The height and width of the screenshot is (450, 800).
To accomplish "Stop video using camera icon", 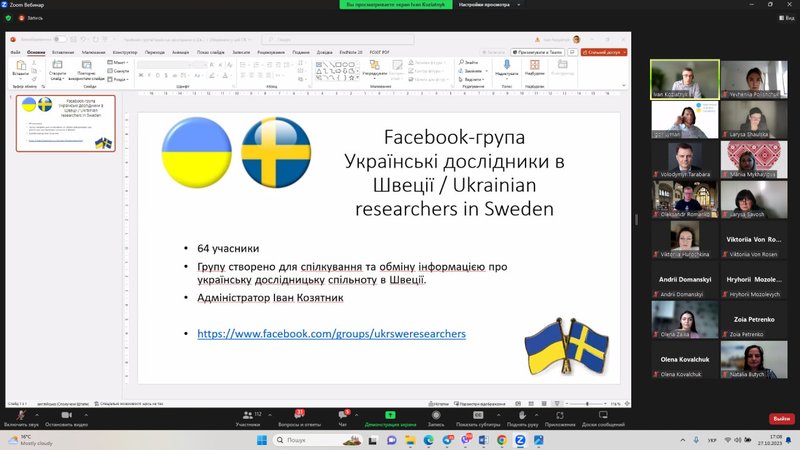I will coord(66,415).
